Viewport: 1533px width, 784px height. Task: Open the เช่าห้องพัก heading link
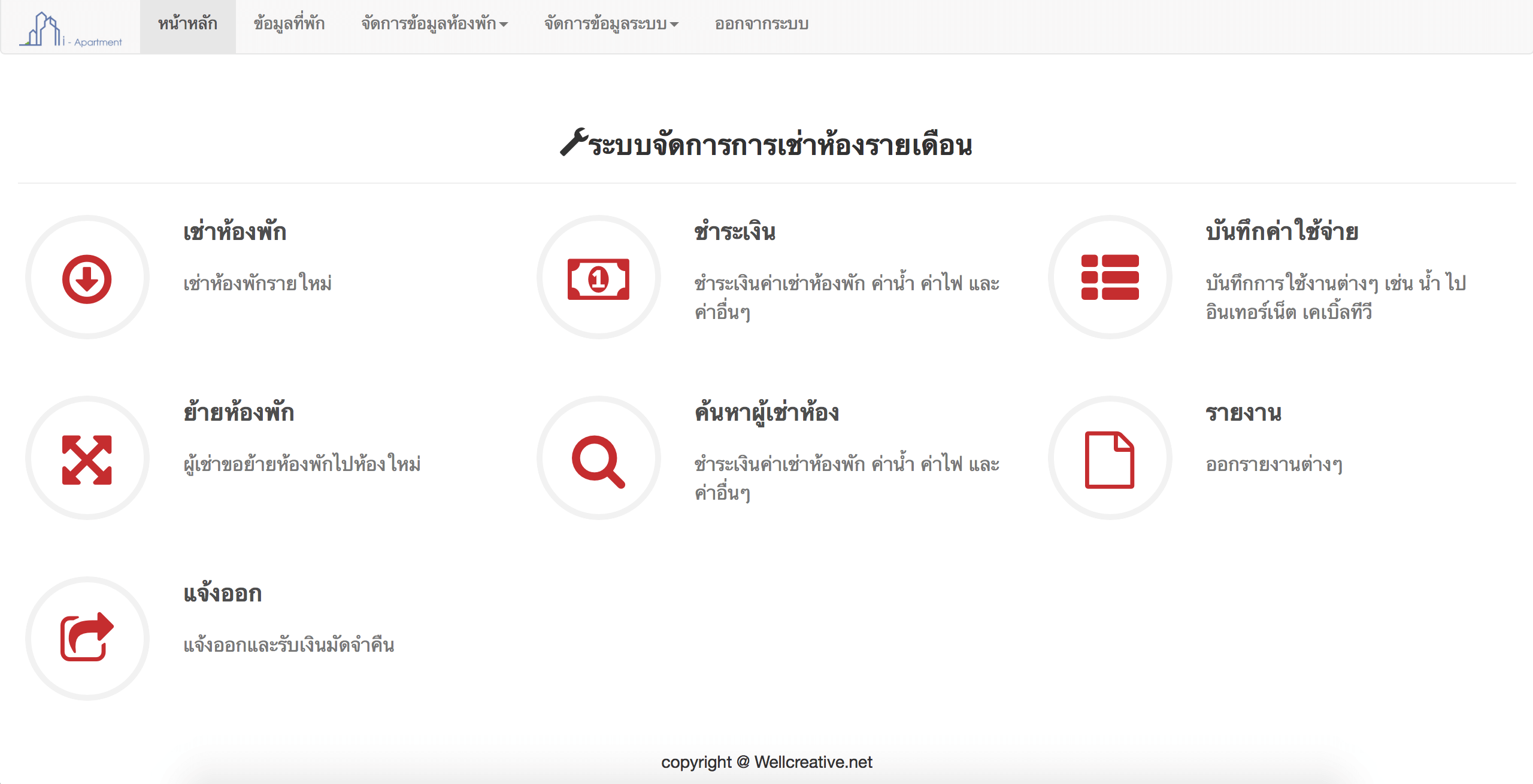[x=235, y=232]
